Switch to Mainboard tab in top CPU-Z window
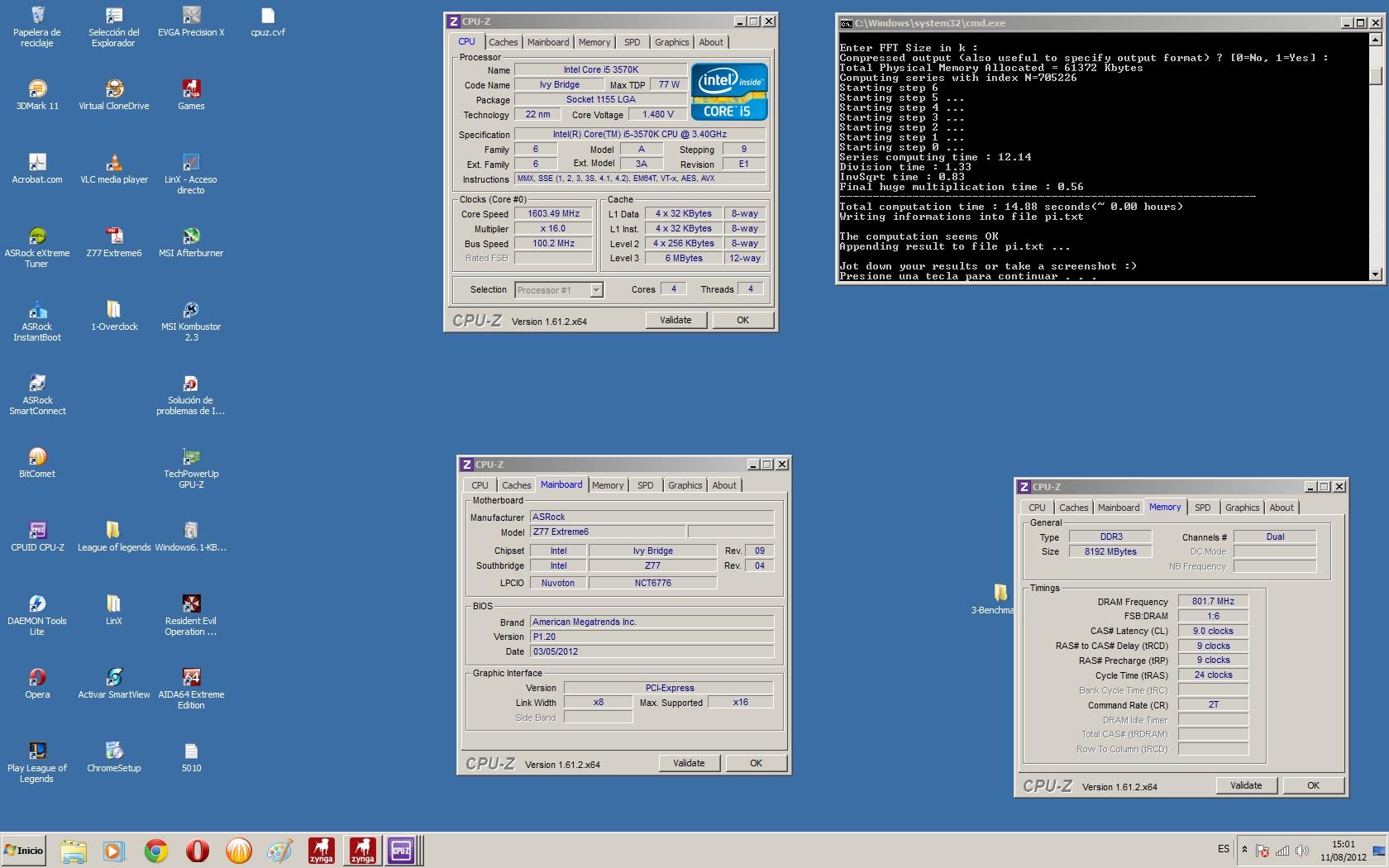The width and height of the screenshot is (1389, 868). 548,42
